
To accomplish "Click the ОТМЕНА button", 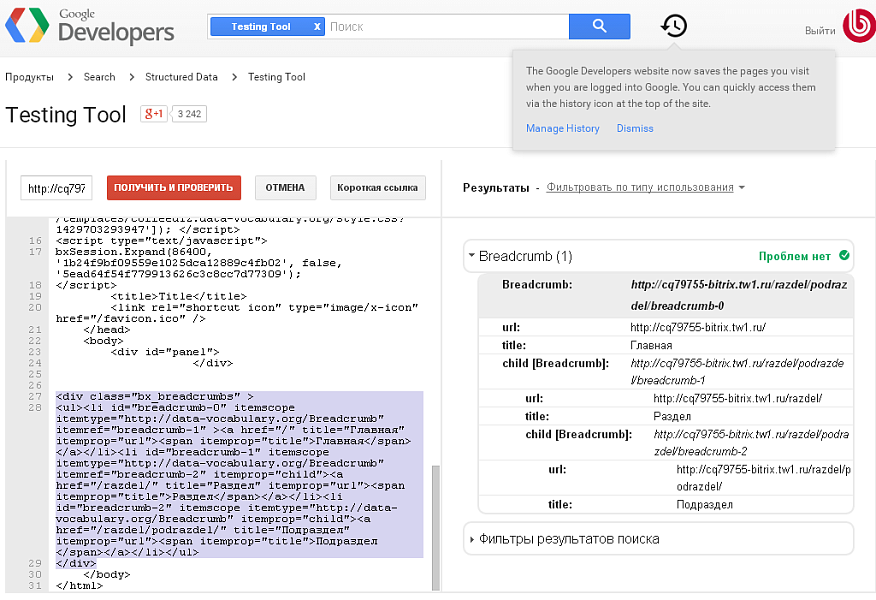I will 286,188.
